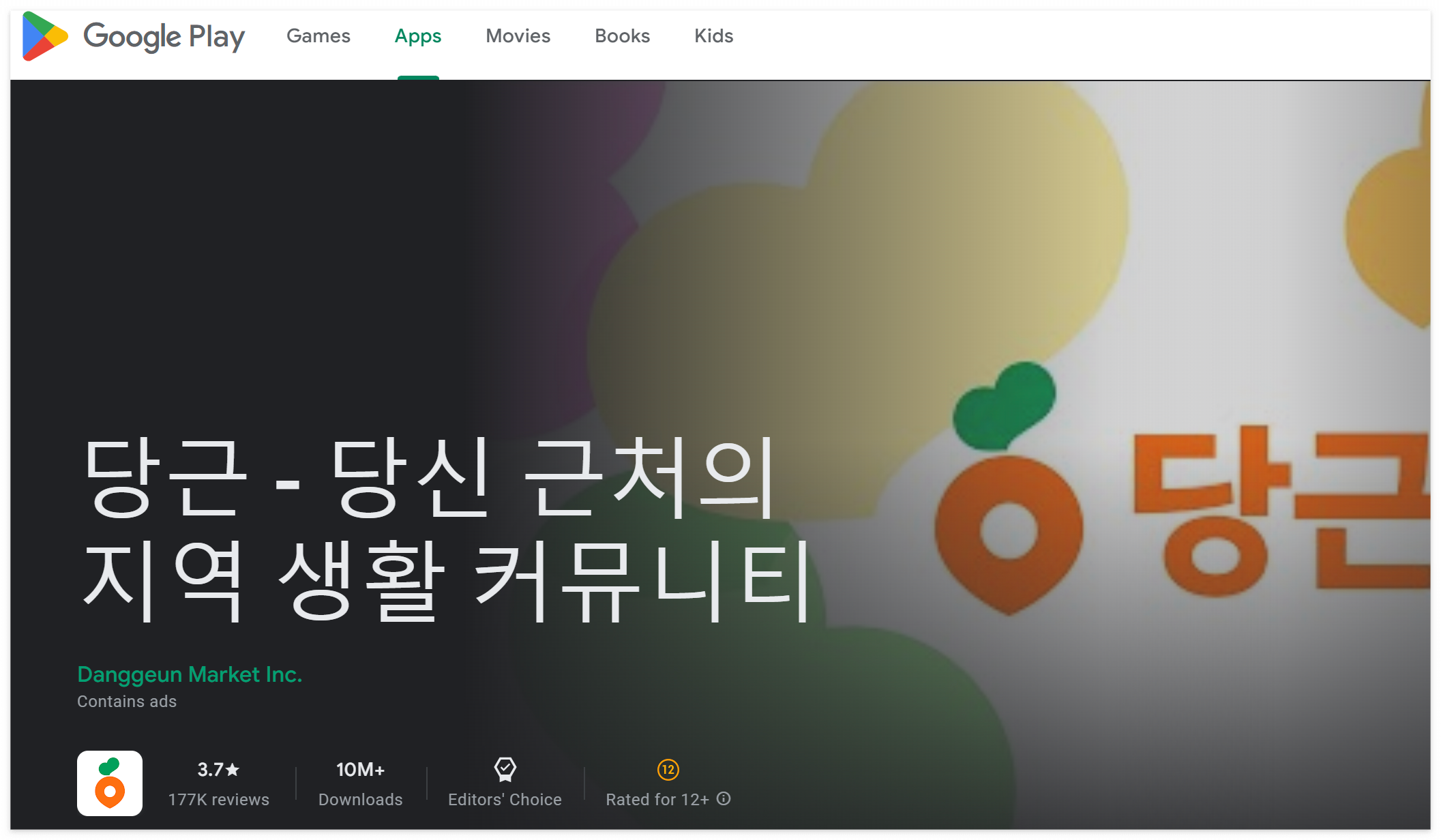1441x840 pixels.
Task: Click the Editors' Choice badge icon
Action: click(505, 770)
